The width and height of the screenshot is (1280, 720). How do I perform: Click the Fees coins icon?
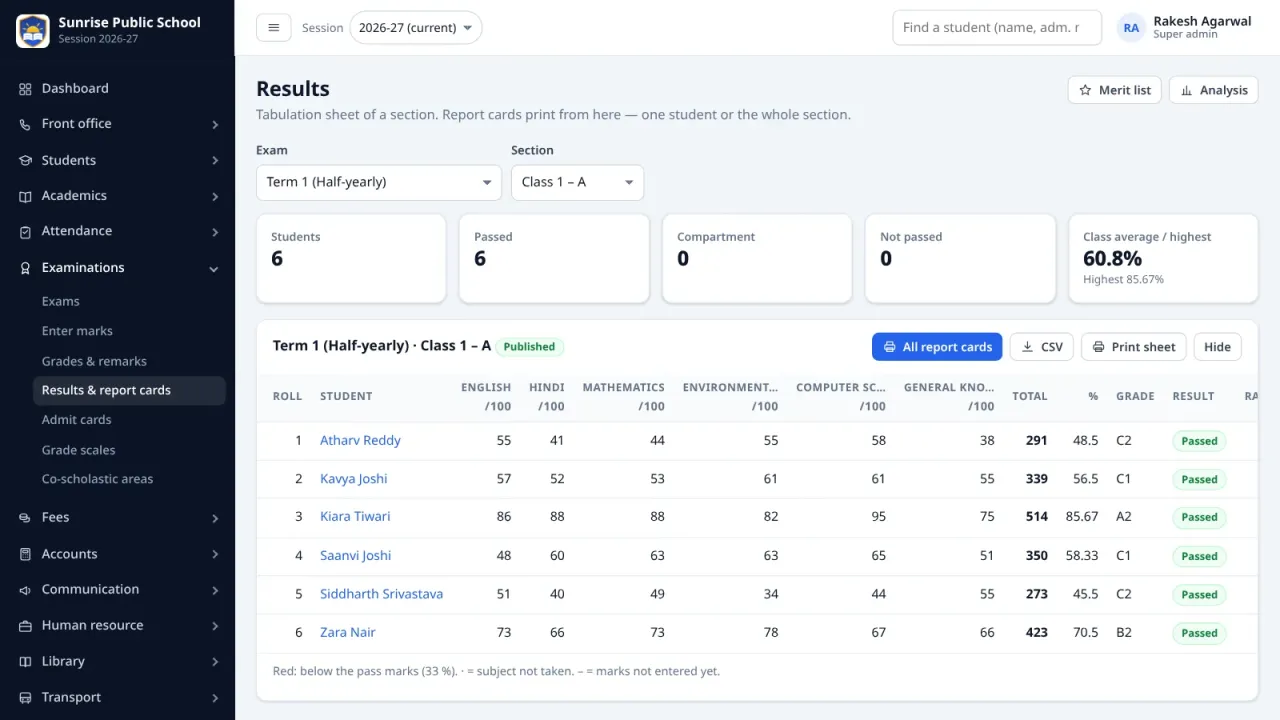coord(25,518)
